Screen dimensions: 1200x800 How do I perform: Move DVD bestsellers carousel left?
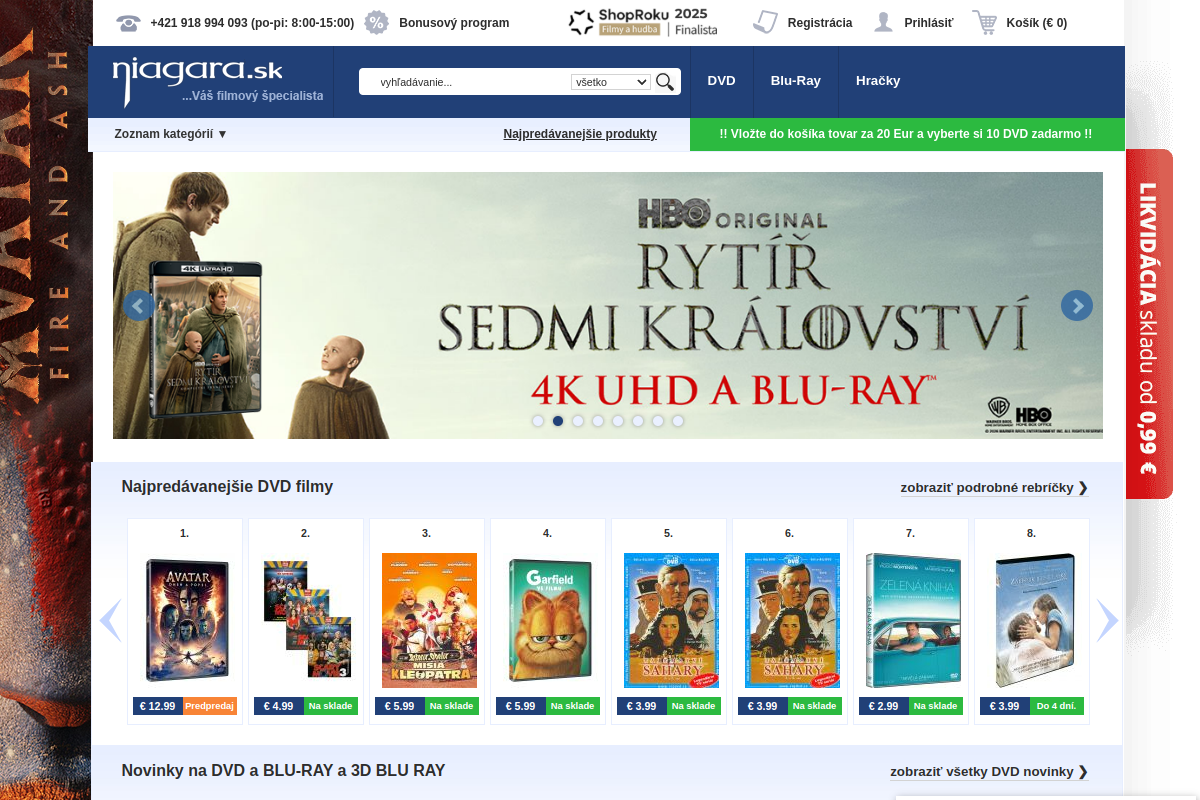110,620
